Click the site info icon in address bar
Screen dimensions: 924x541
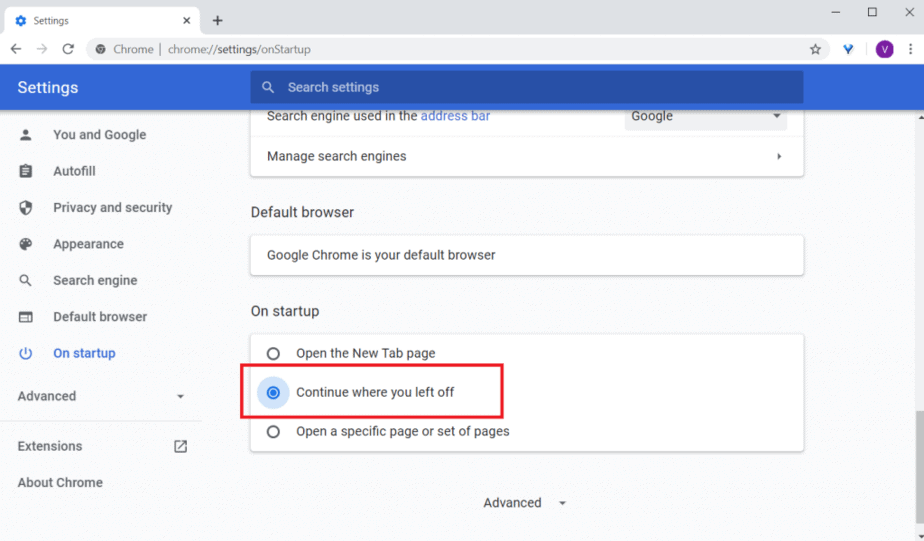coord(101,50)
